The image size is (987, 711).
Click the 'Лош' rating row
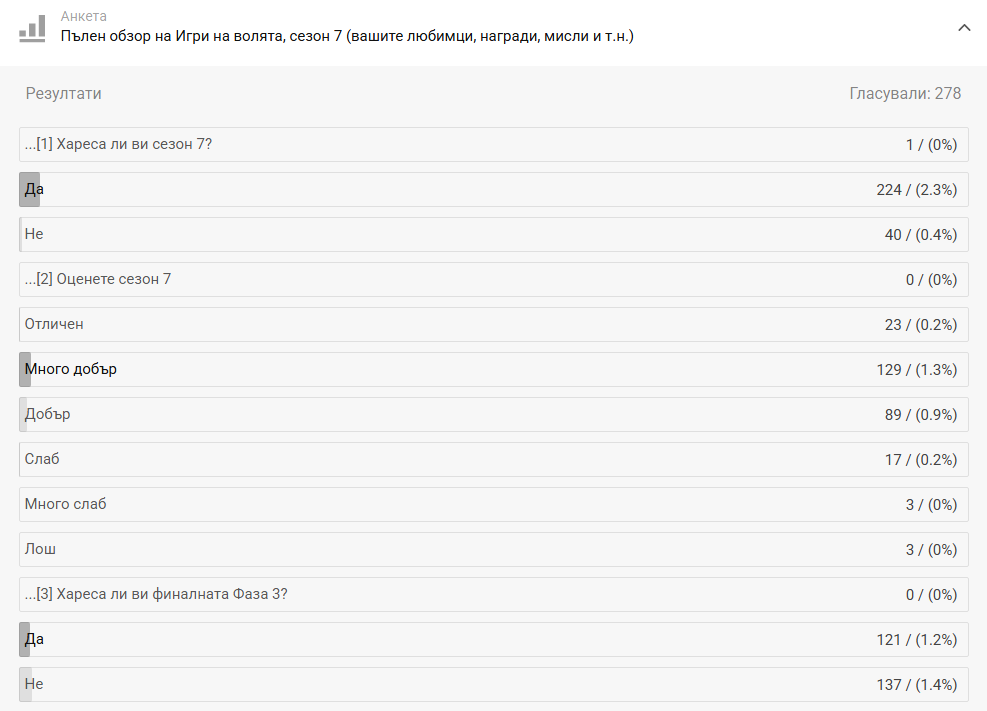pos(493,550)
